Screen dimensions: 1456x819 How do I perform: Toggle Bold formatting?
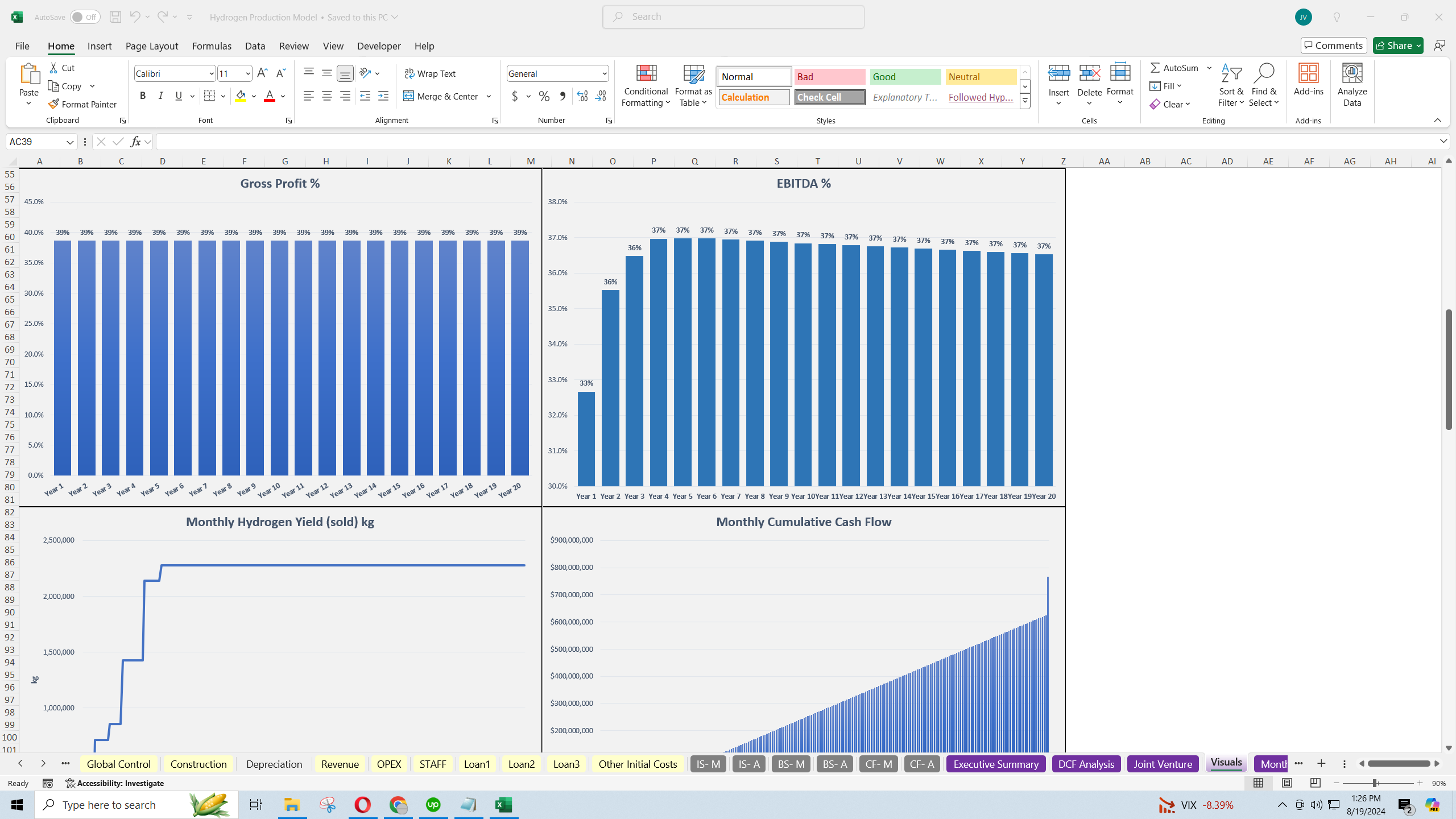point(143,96)
